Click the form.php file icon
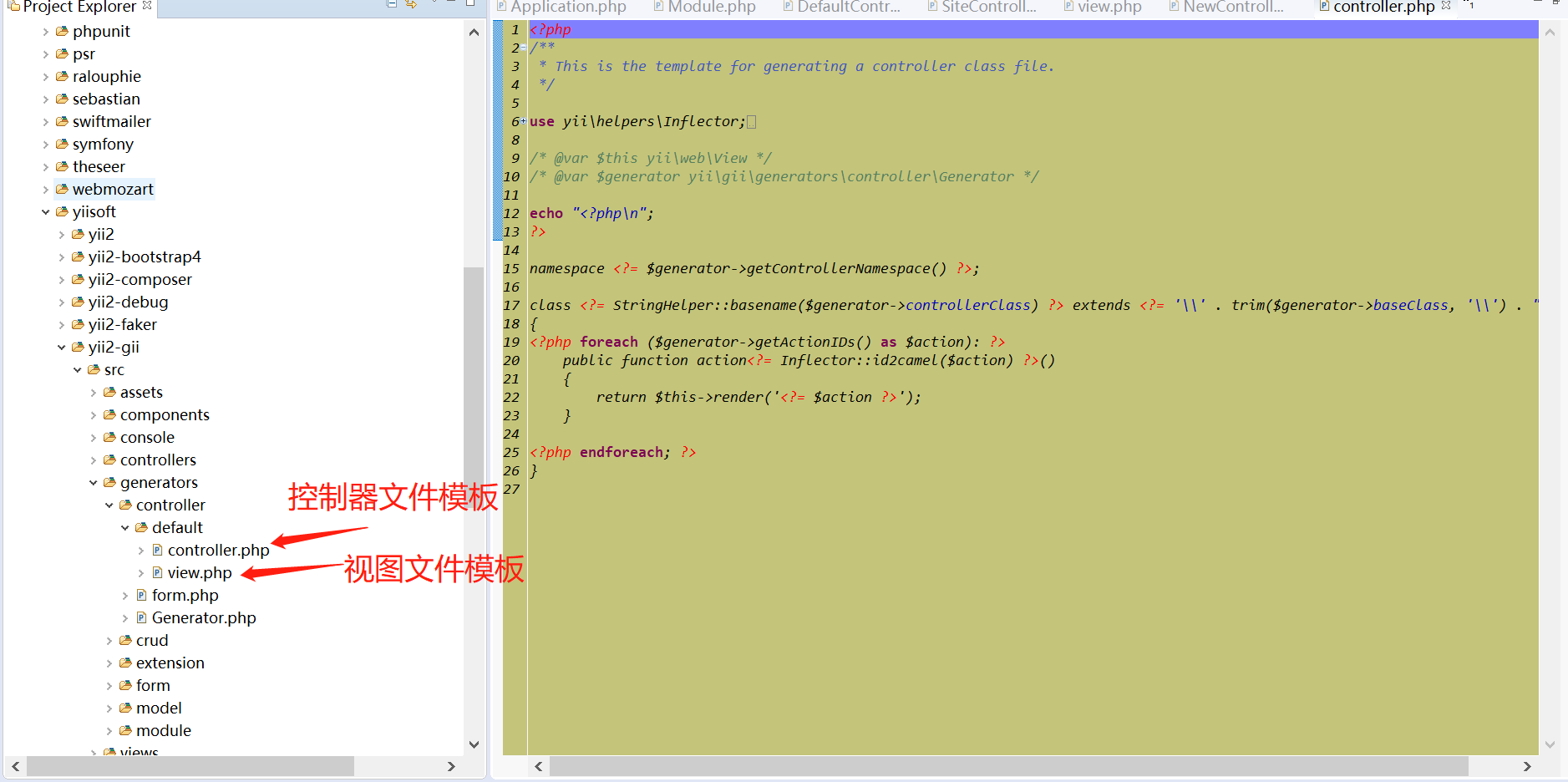The width and height of the screenshot is (1568, 782). coord(141,596)
